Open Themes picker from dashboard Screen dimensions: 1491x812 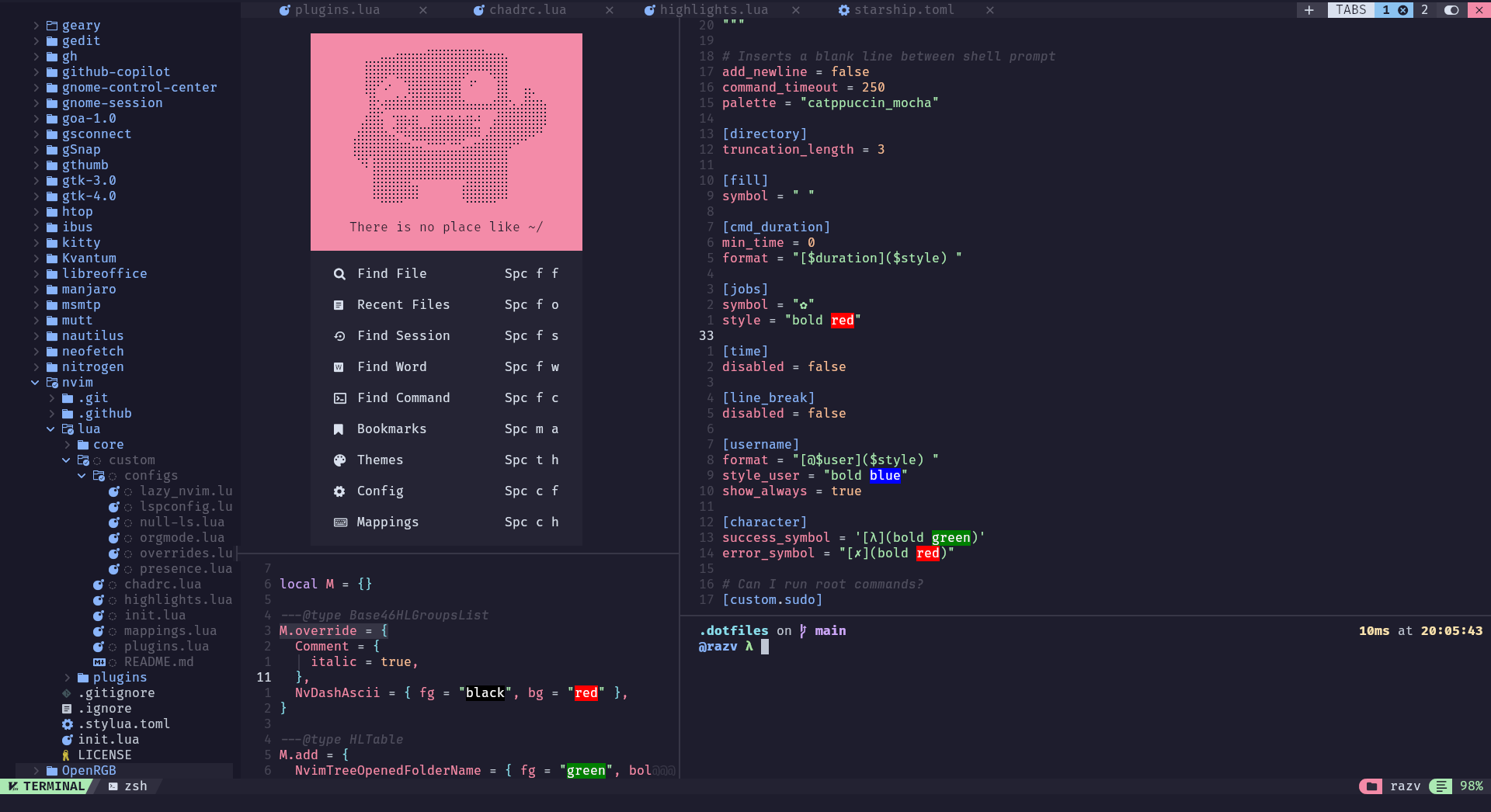pyautogui.click(x=447, y=460)
